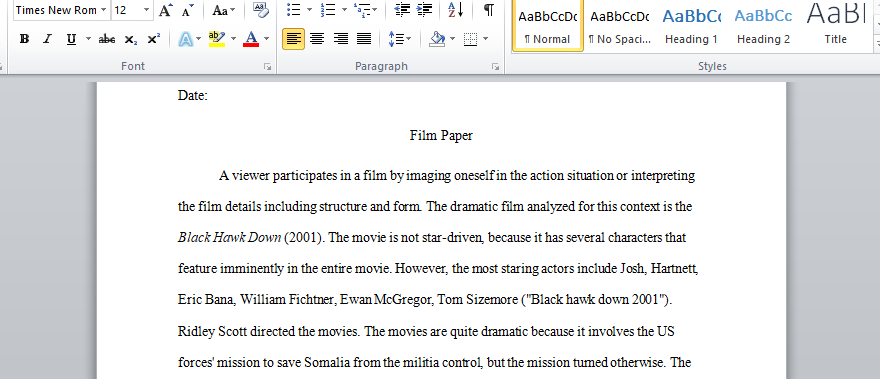Screen dimensions: 880x379
Task: Click the Shrink Font icon
Action: pos(188,10)
